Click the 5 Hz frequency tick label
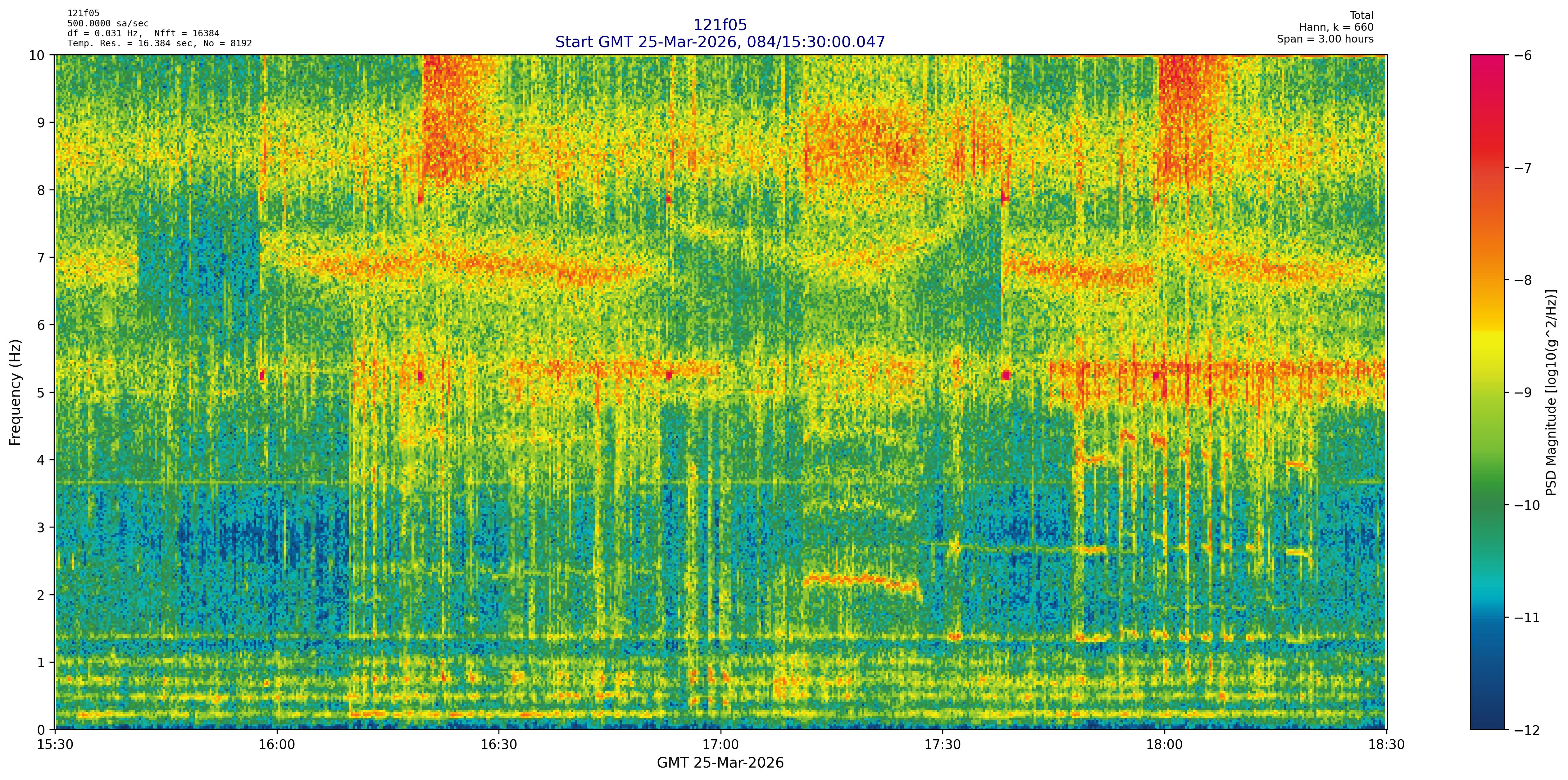Image resolution: width=1568 pixels, height=780 pixels. tap(41, 392)
